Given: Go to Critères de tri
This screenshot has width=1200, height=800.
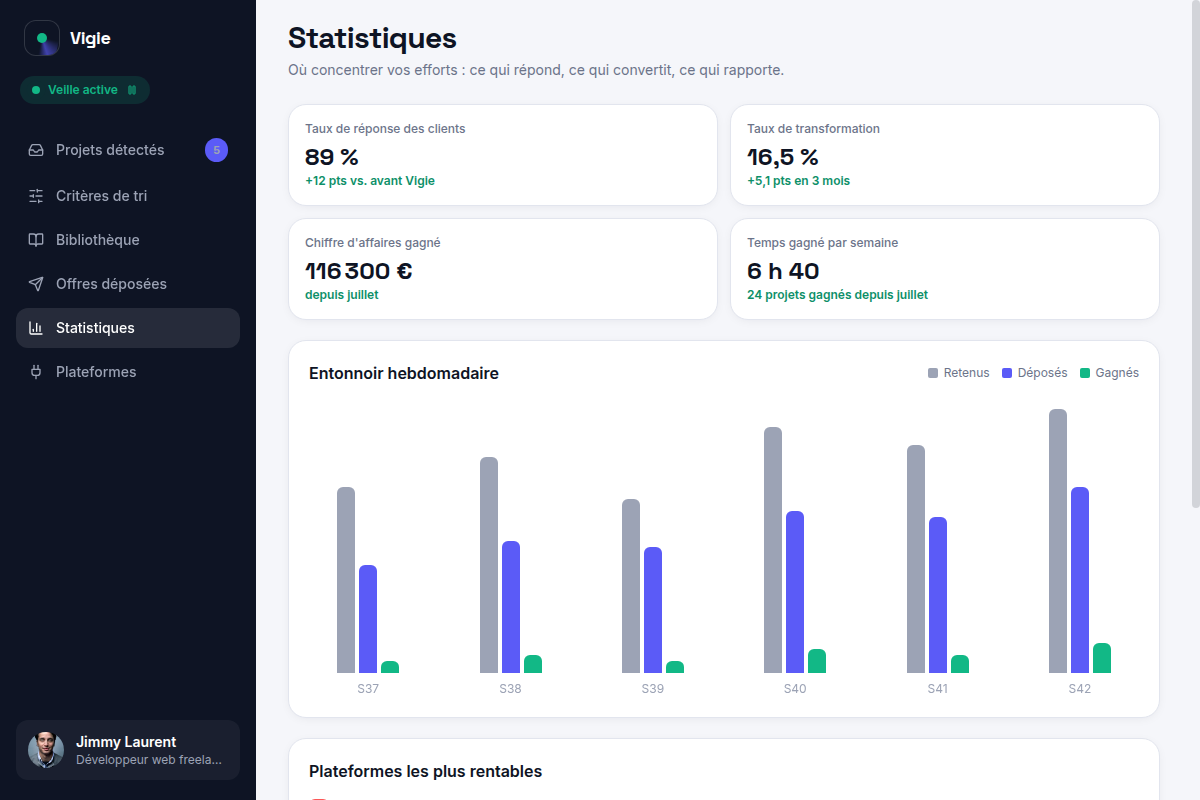Looking at the screenshot, I should [128, 196].
